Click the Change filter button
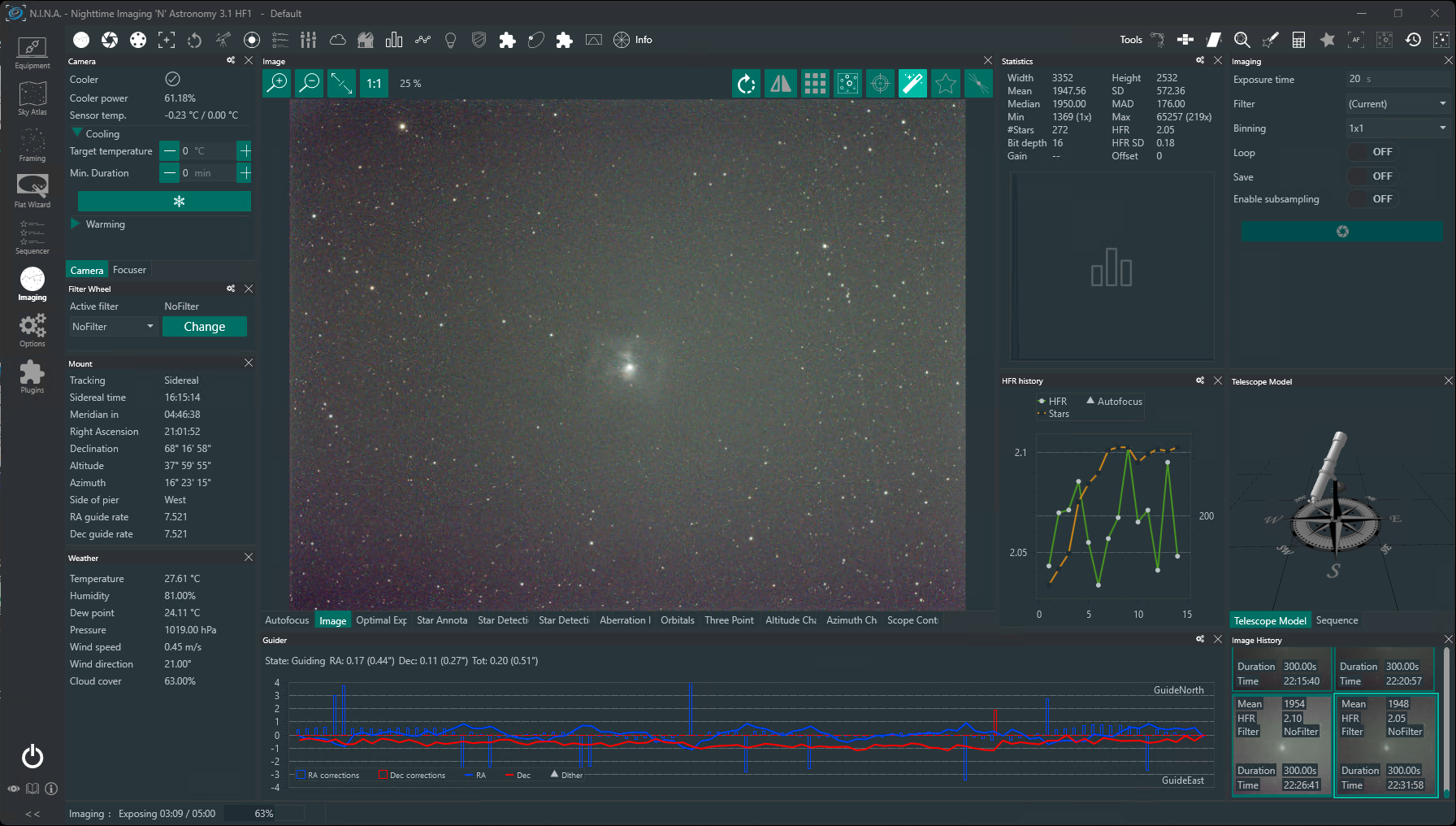 tap(205, 327)
